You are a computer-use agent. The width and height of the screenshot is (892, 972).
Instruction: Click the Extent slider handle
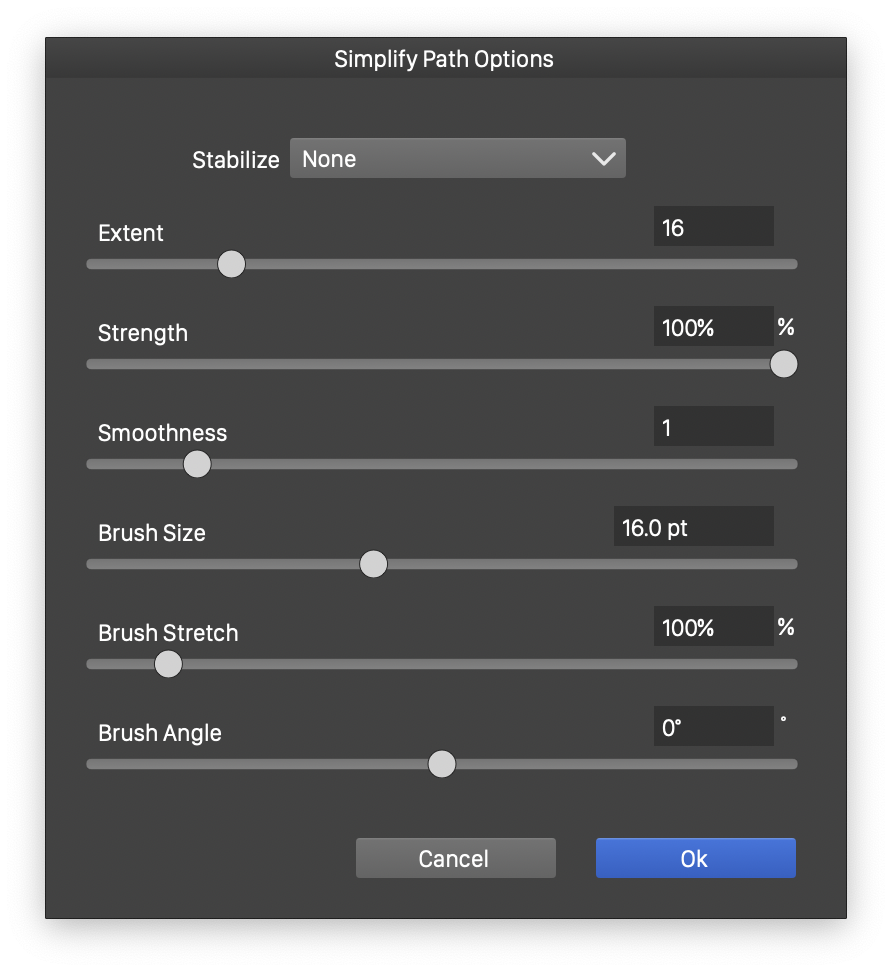point(231,264)
